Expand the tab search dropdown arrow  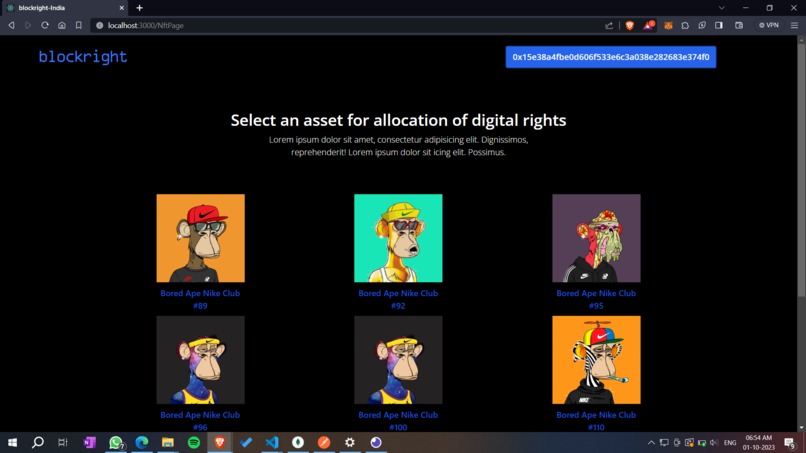click(722, 8)
